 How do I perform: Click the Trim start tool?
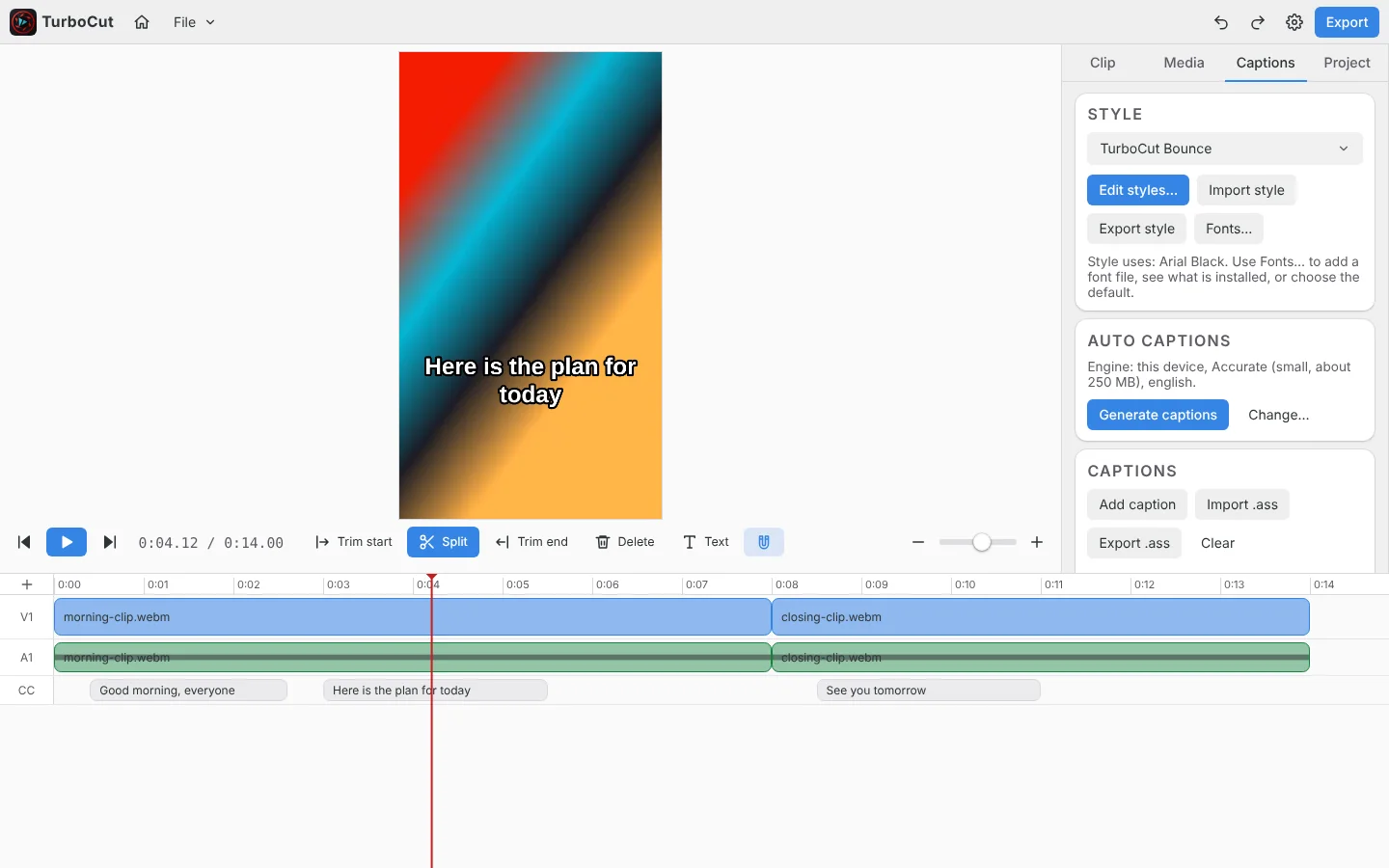pyautogui.click(x=354, y=542)
